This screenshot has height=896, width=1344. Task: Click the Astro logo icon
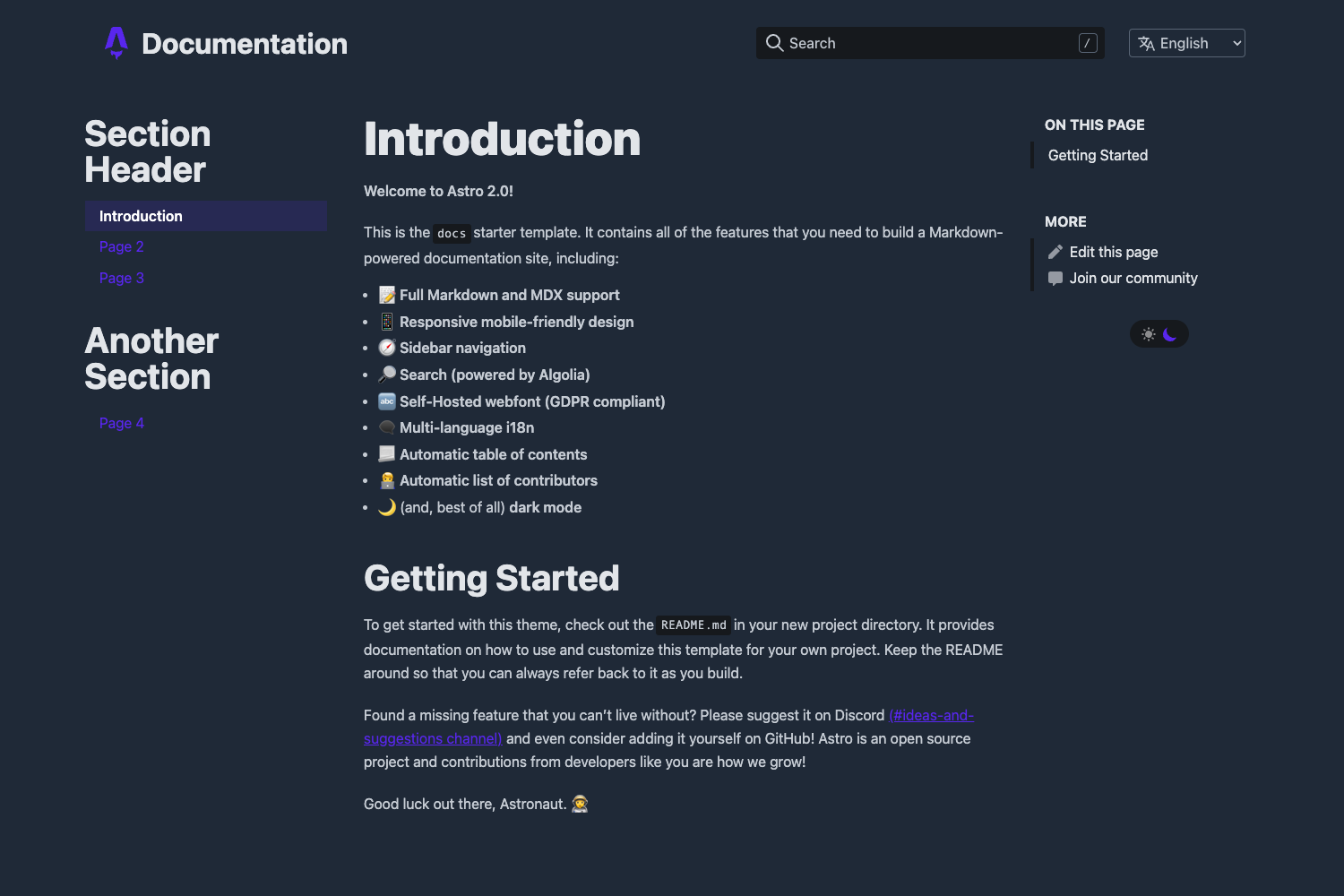click(116, 42)
